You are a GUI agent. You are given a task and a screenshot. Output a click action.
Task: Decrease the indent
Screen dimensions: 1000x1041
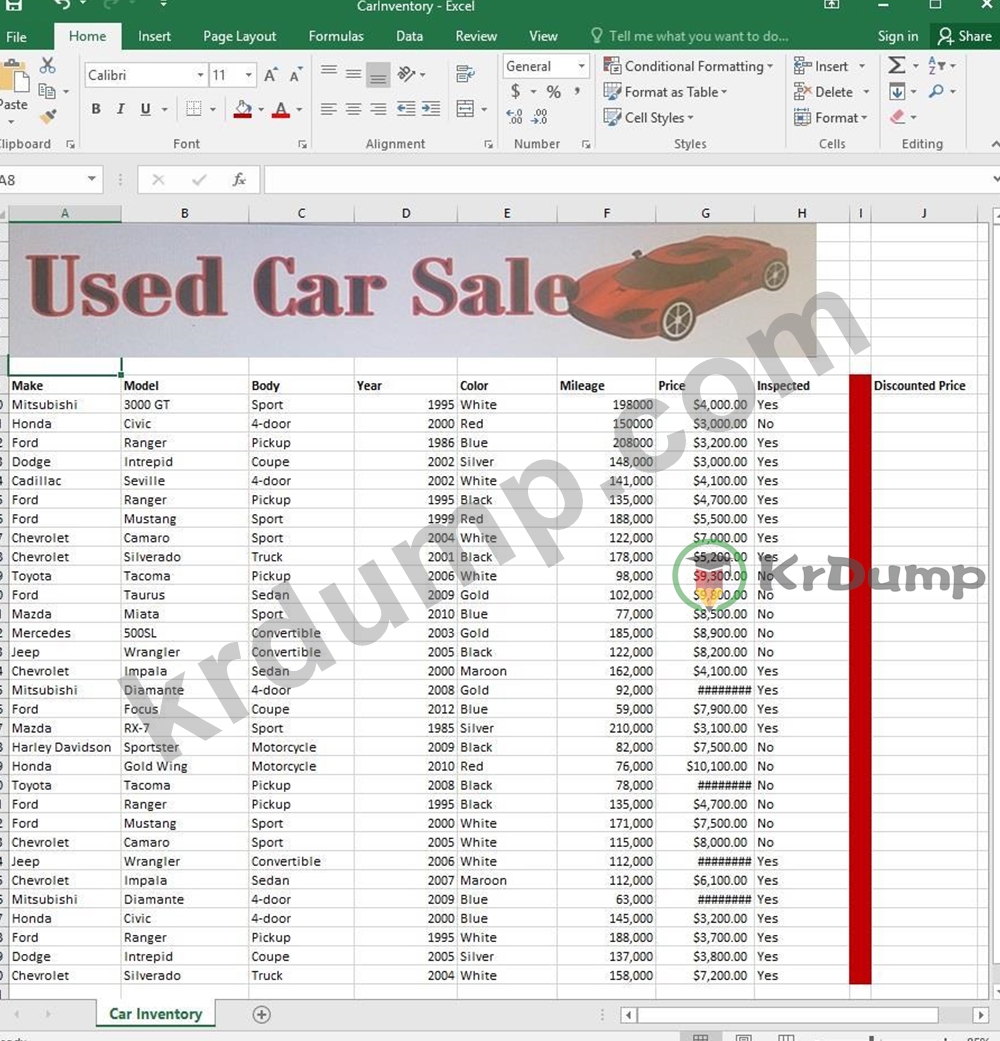click(406, 109)
